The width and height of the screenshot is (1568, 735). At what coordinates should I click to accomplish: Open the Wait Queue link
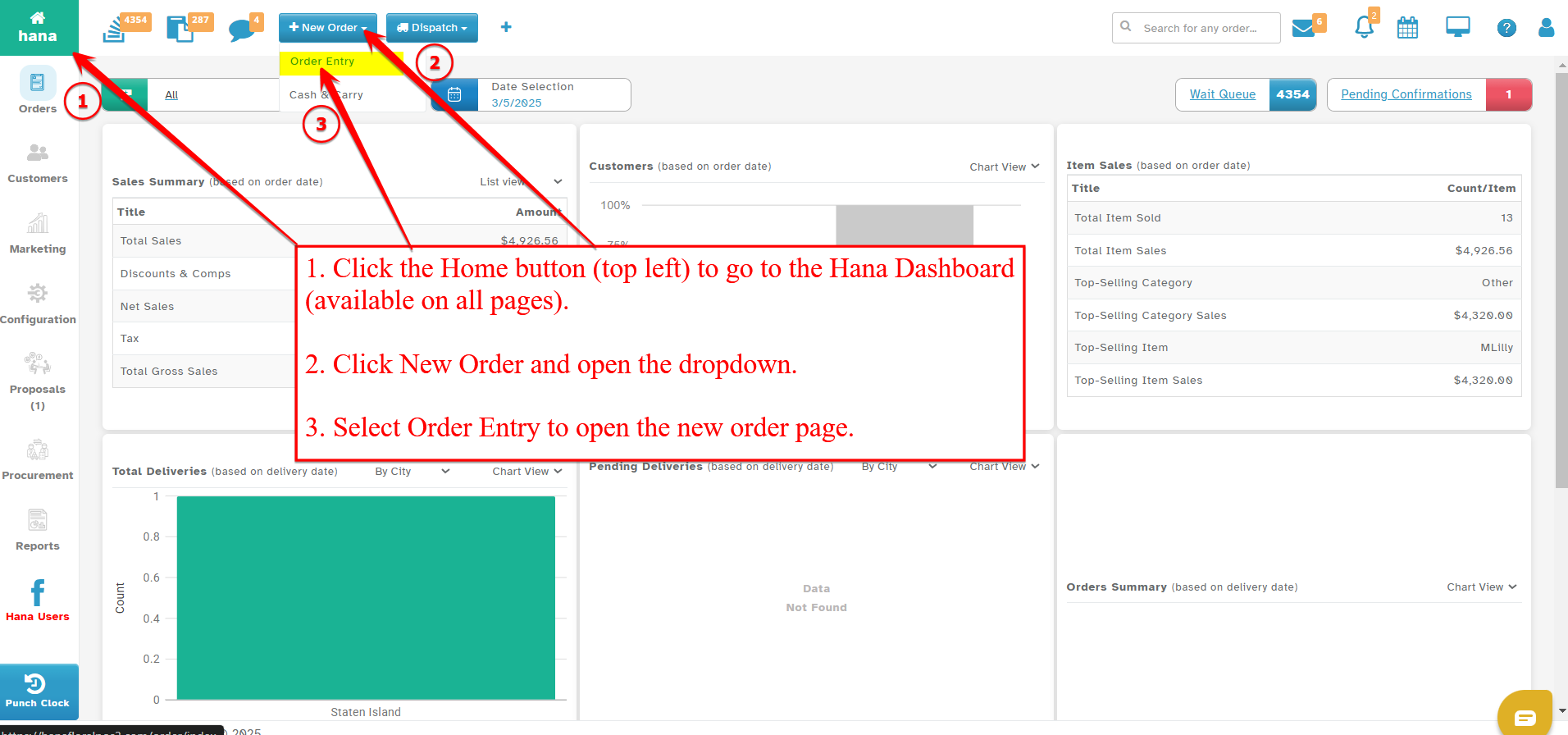(1223, 94)
